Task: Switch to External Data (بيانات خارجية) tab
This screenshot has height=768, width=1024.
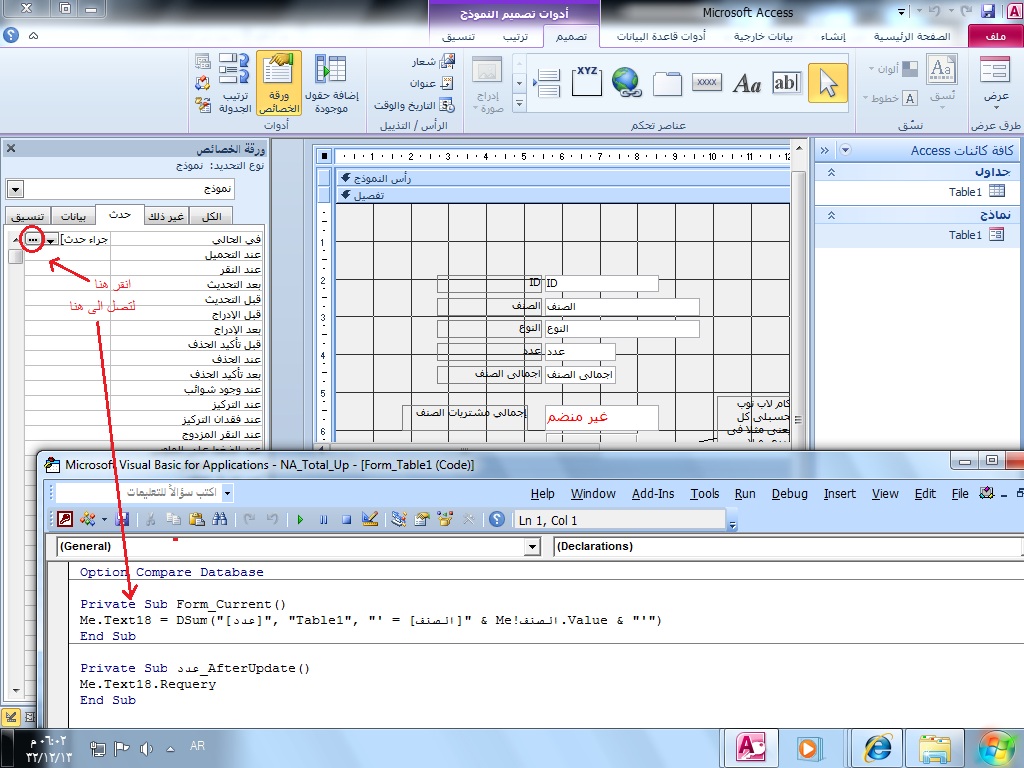Action: tap(763, 37)
